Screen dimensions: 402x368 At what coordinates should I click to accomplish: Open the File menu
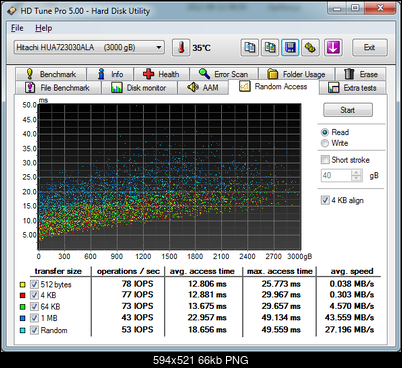tap(17, 28)
